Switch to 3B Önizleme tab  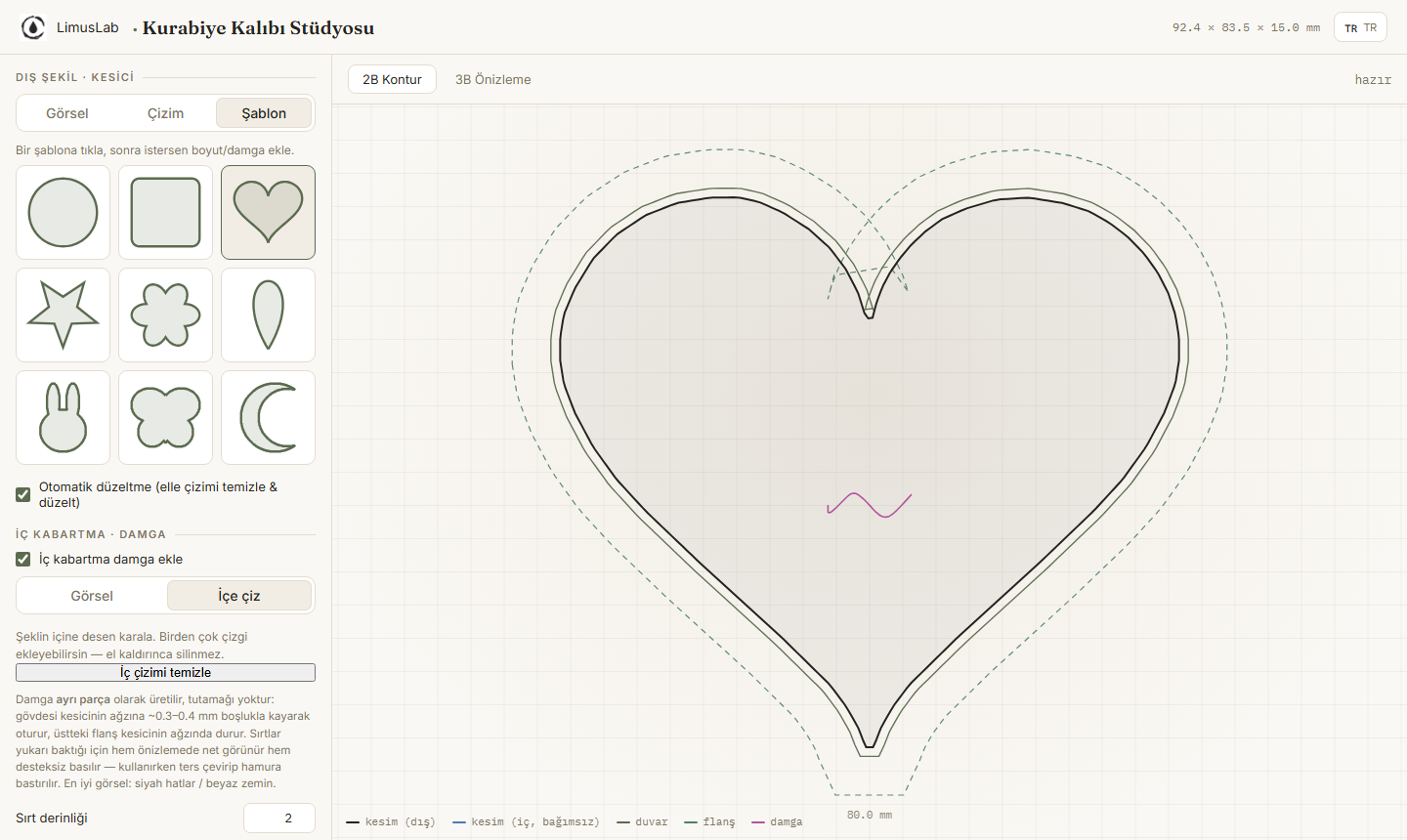492,79
